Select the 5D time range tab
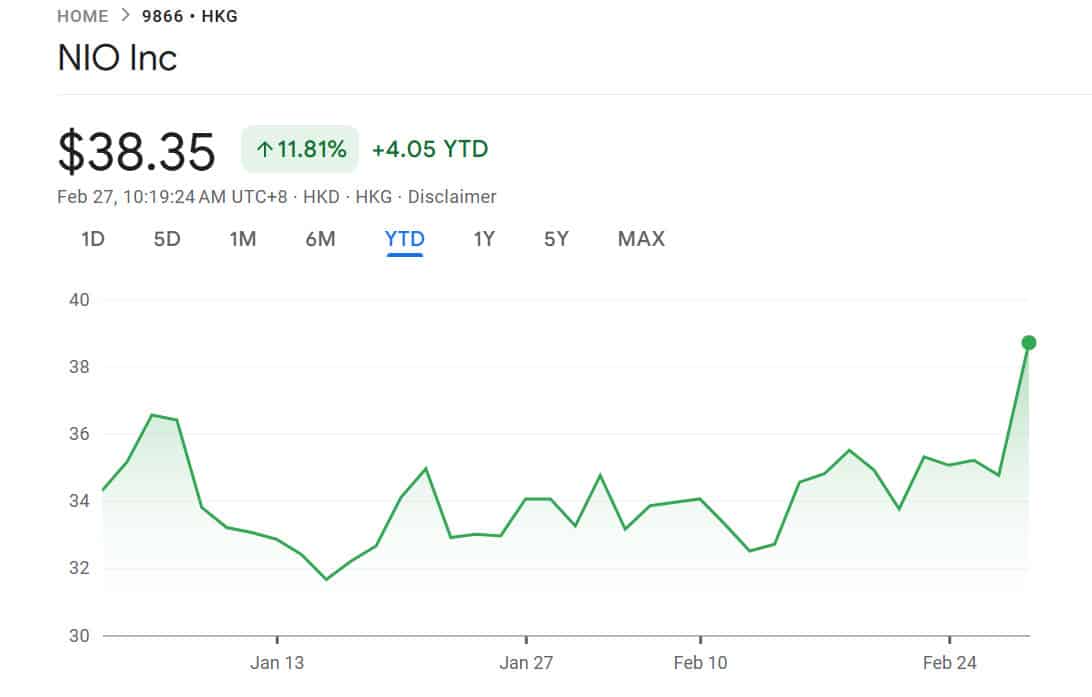The height and width of the screenshot is (697, 1092). click(x=167, y=239)
